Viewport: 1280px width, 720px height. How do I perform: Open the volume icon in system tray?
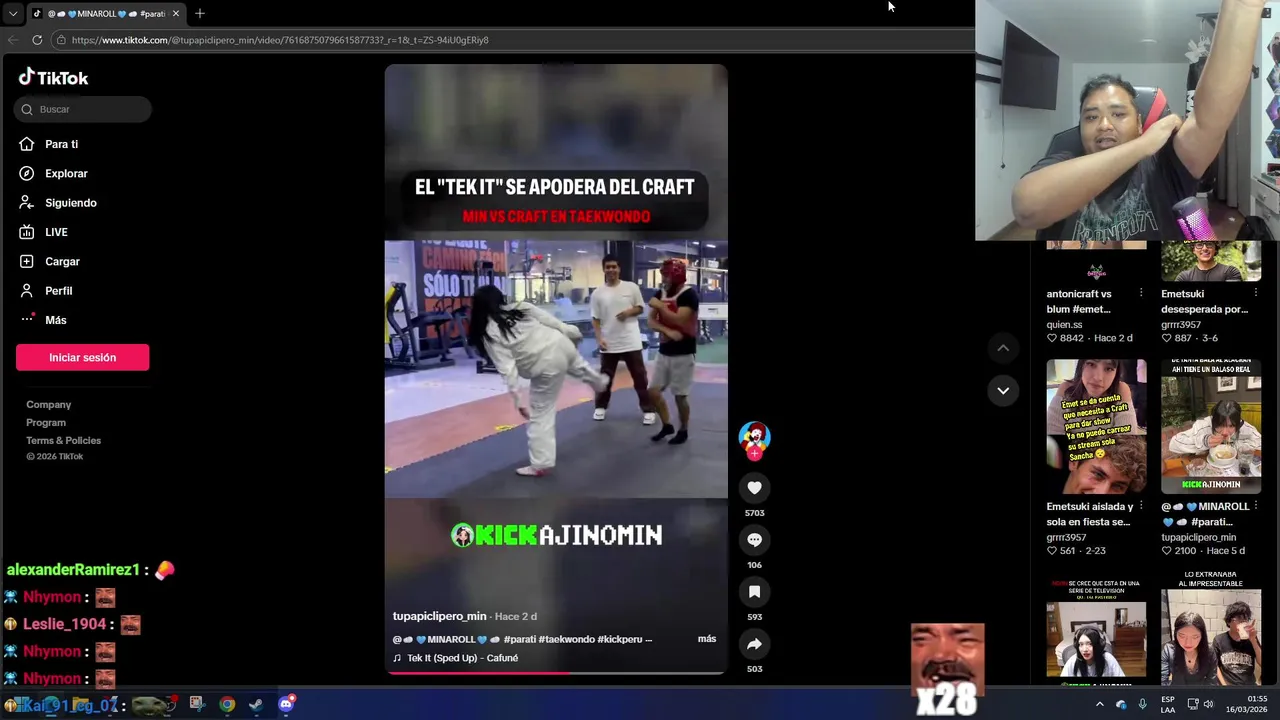click(x=1209, y=704)
